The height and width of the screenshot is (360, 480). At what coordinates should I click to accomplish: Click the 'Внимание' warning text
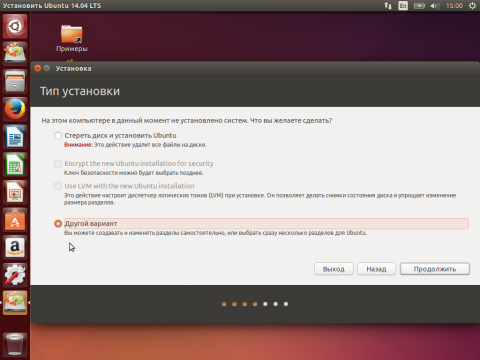click(x=78, y=145)
